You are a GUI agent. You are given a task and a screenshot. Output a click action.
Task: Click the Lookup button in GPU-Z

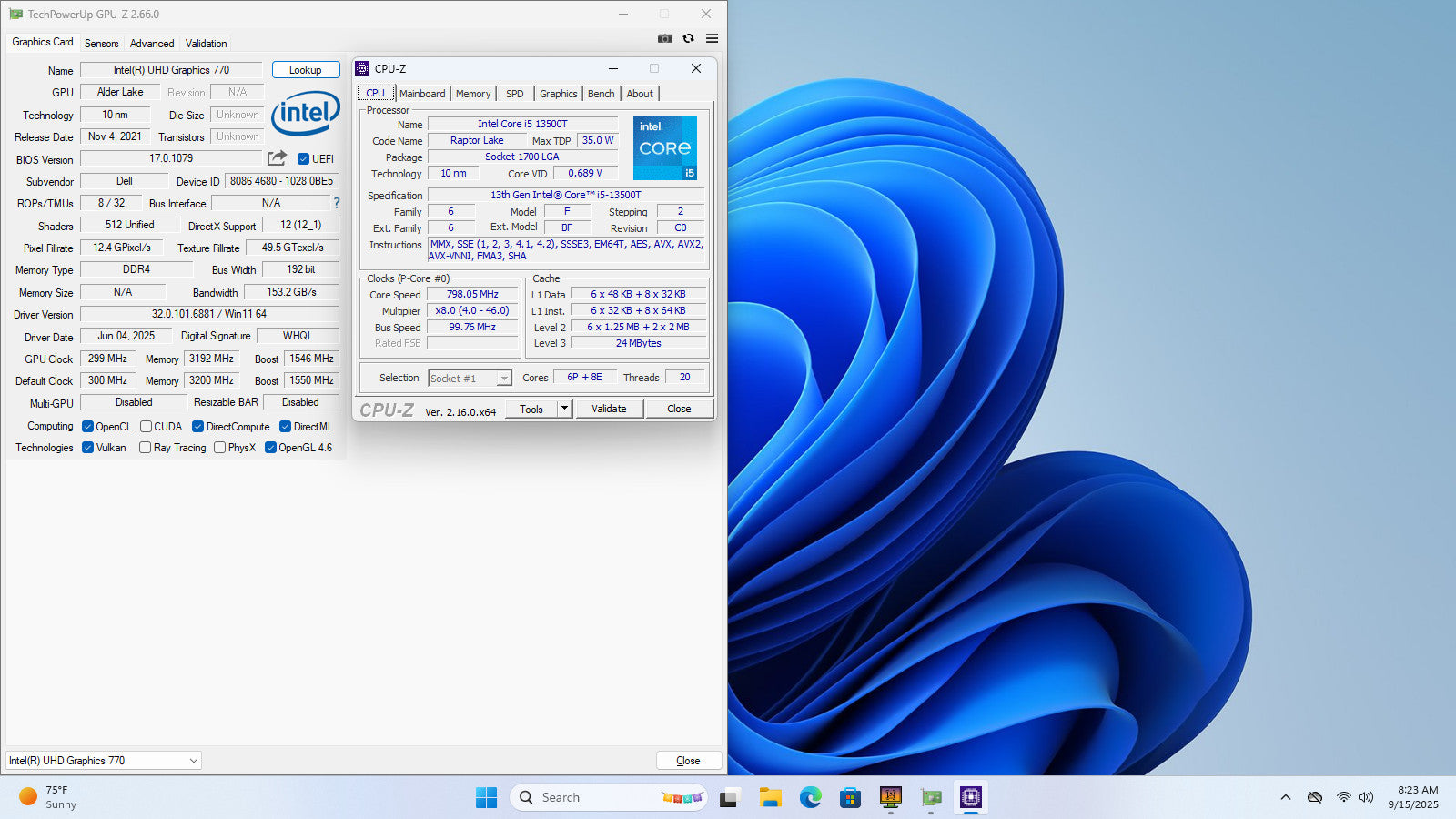click(305, 70)
